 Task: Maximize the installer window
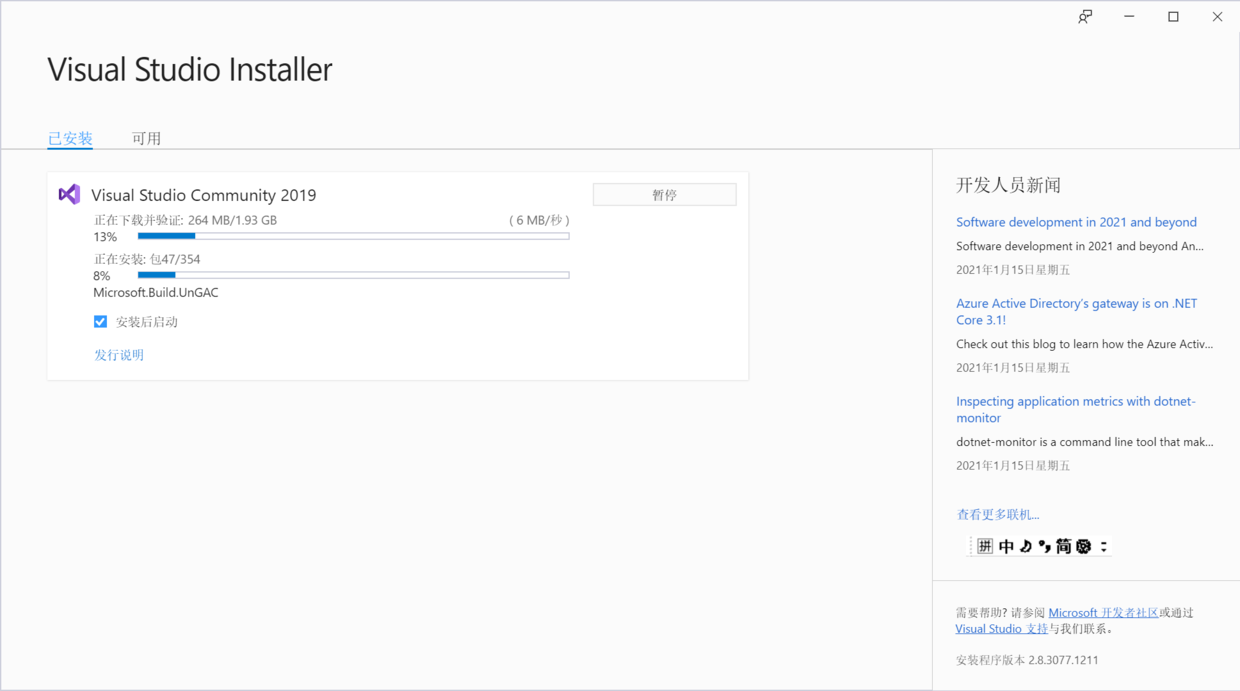click(1173, 17)
